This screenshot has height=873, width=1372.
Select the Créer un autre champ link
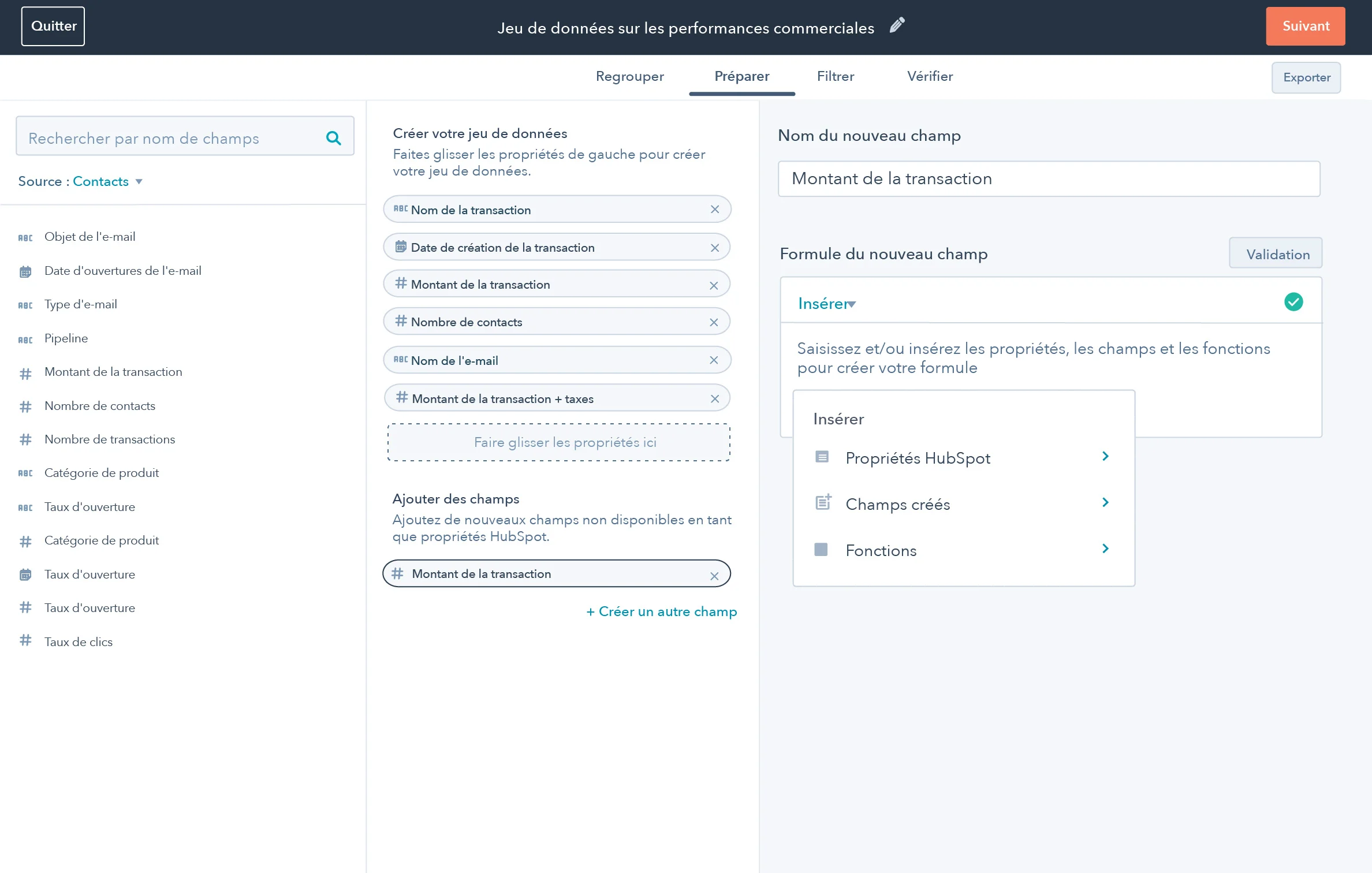click(661, 611)
